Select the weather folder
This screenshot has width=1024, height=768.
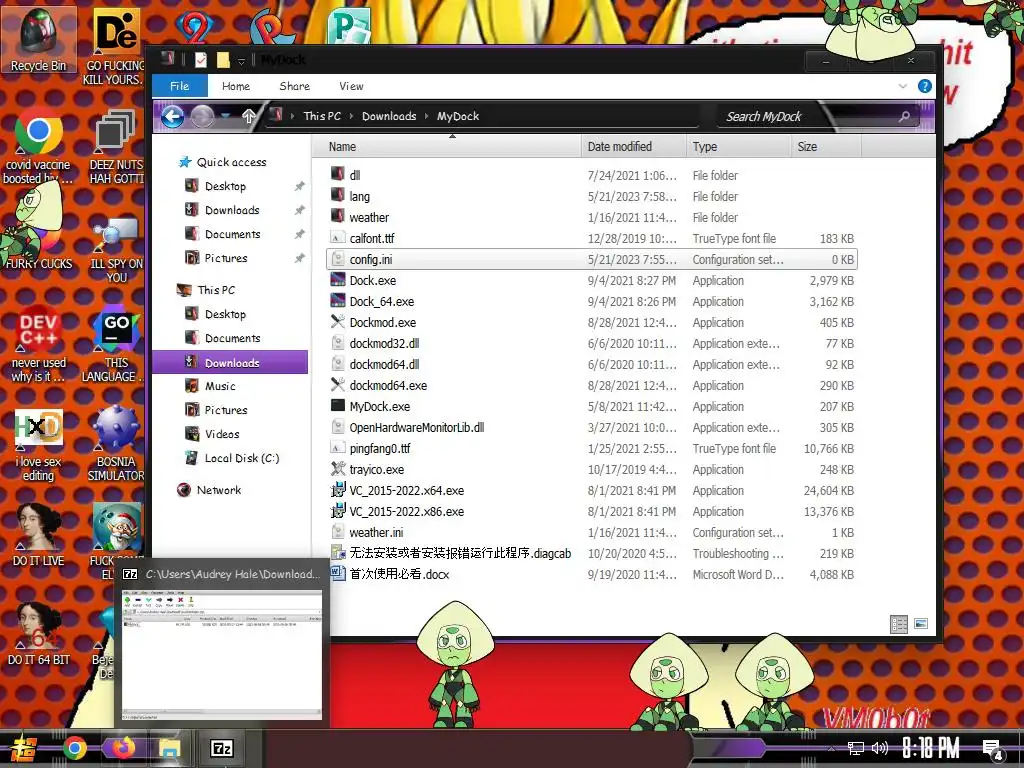tap(592, 217)
